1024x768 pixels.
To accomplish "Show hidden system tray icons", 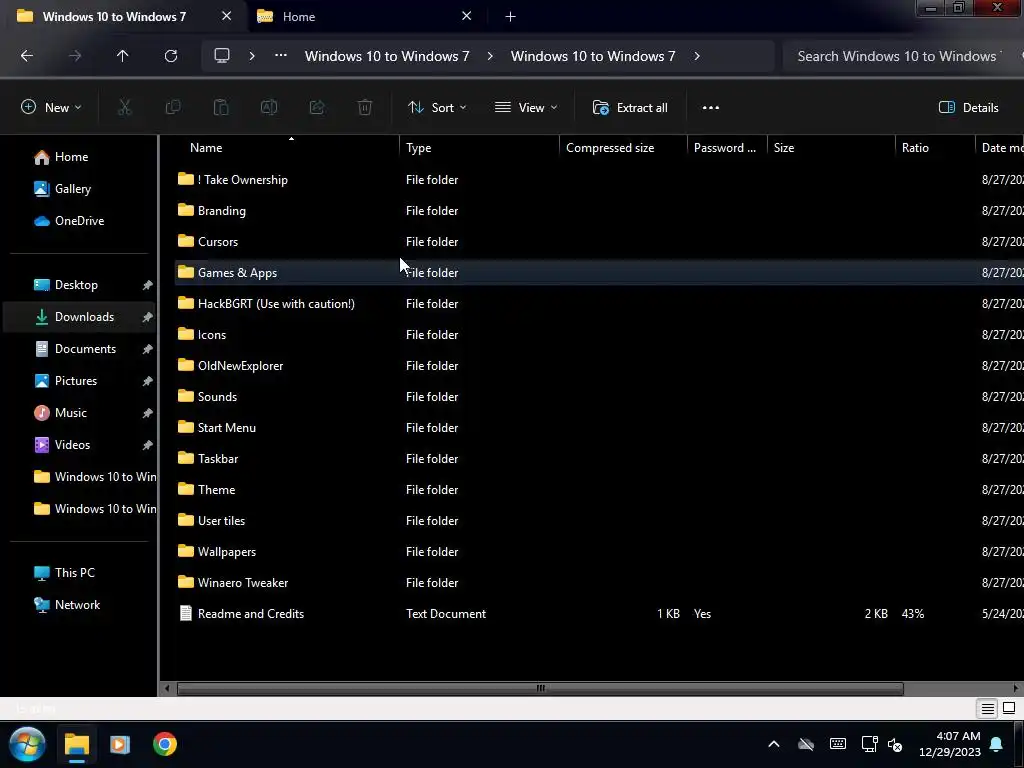I will coord(773,744).
